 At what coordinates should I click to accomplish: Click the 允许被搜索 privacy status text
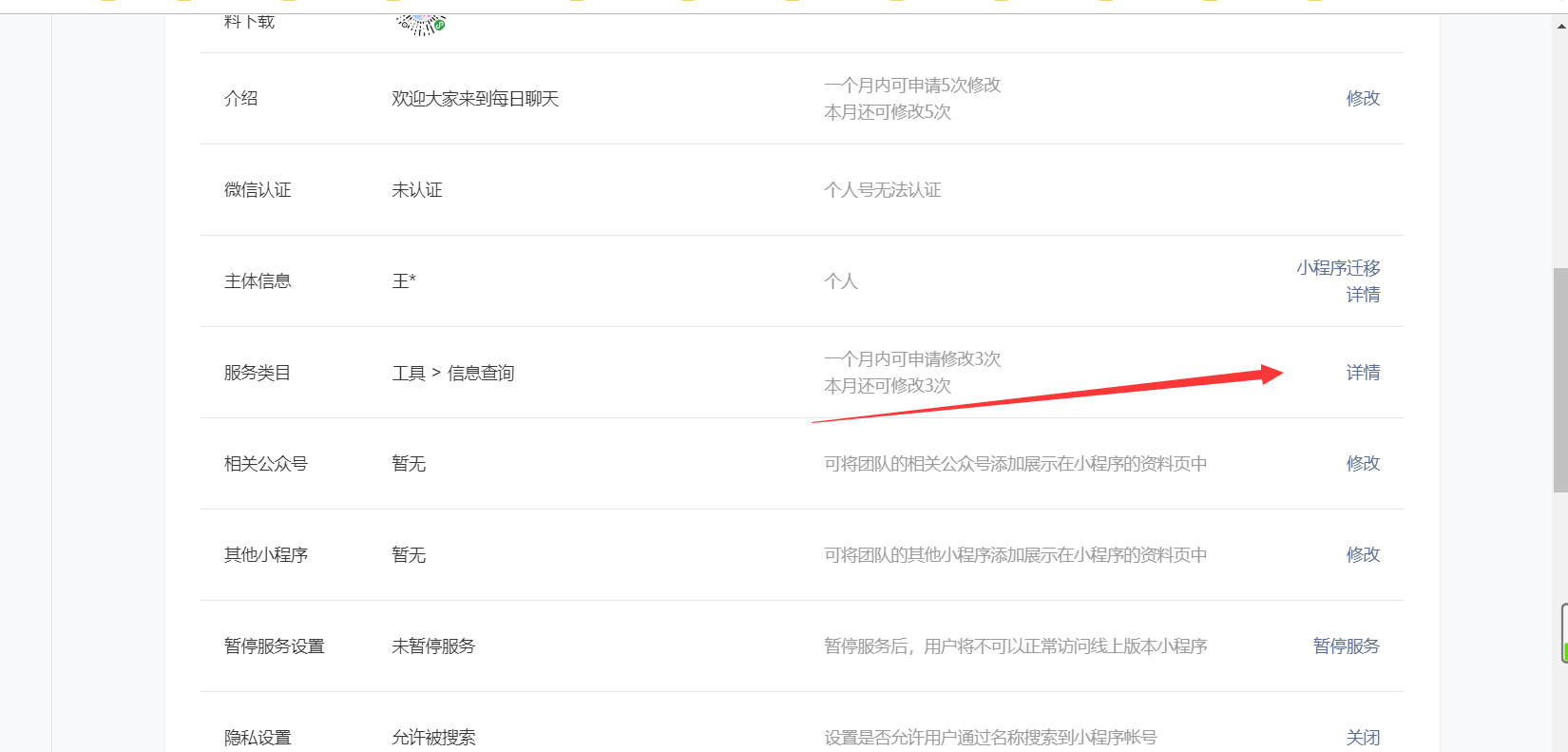433,738
